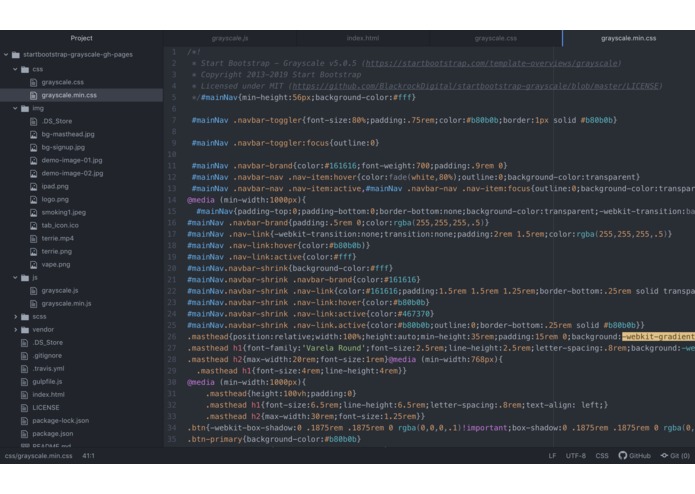Collapse the img folder chevron

tap(15, 108)
